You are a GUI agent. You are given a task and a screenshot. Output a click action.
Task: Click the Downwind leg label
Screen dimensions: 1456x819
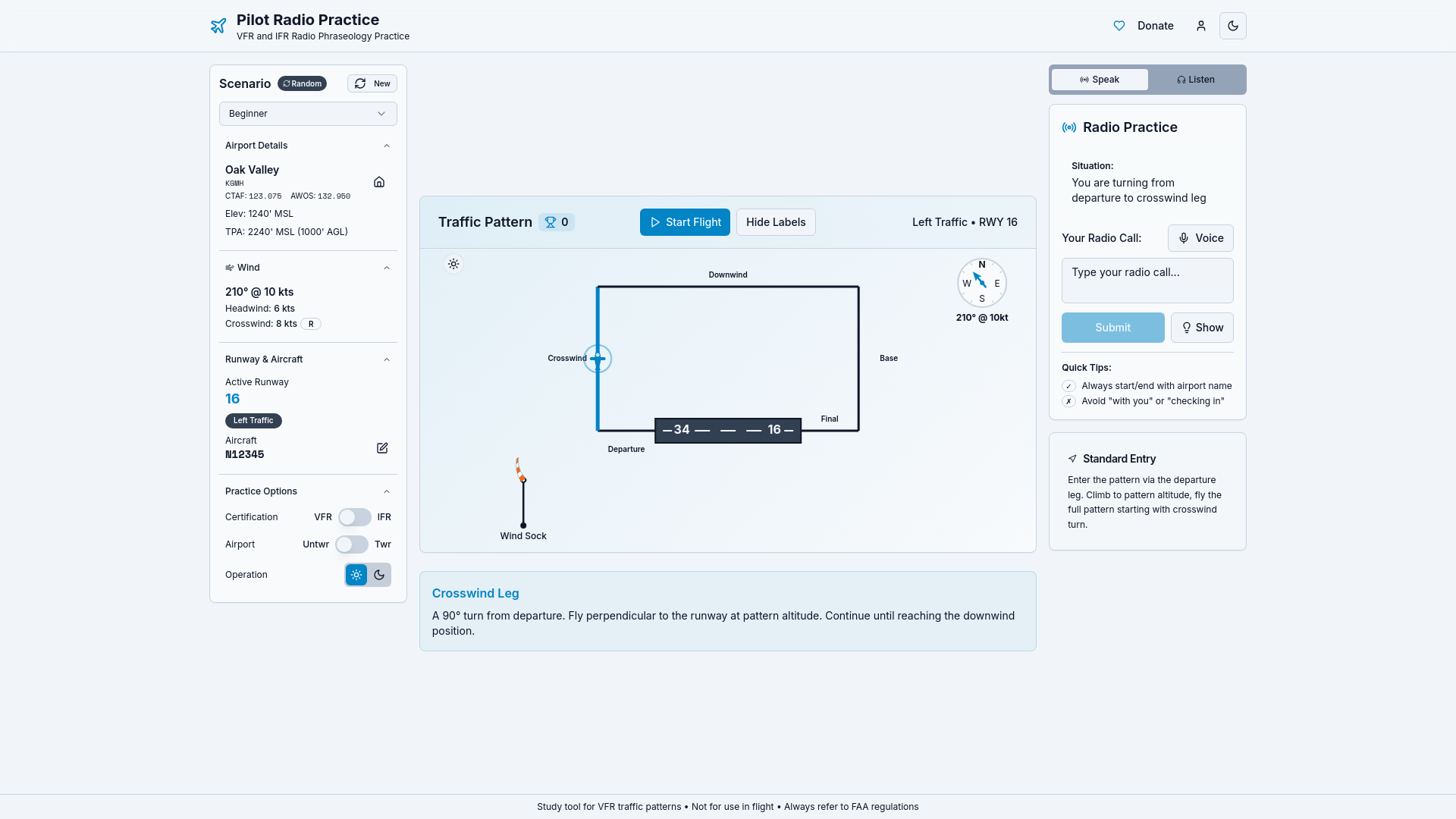click(x=728, y=275)
